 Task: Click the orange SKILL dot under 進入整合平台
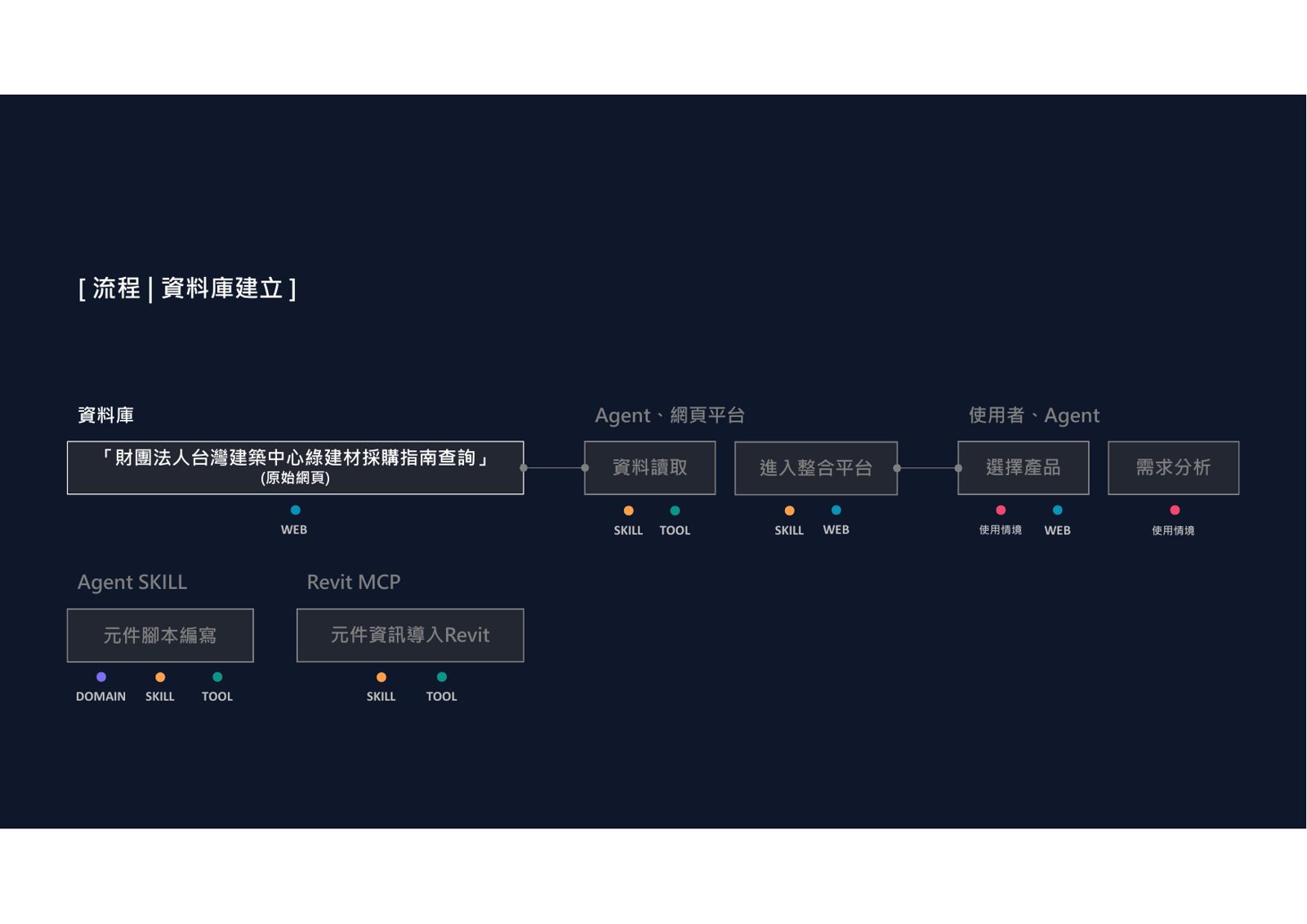(789, 511)
